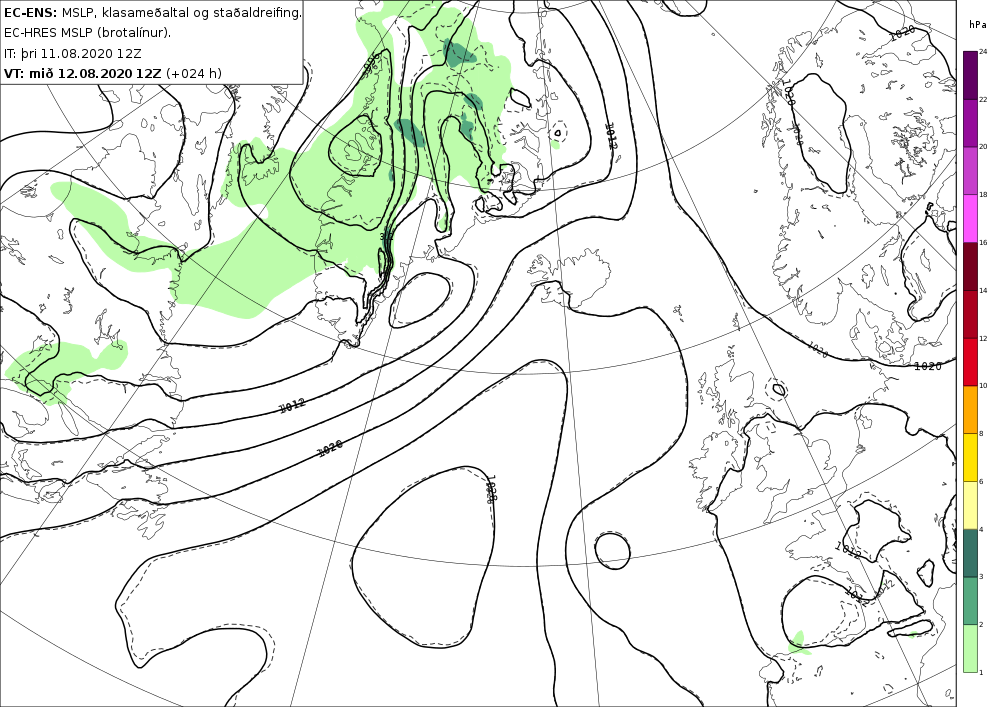This screenshot has height=707, width=1000.
Task: Click the '16' tick label on colorbar
Action: (983, 242)
